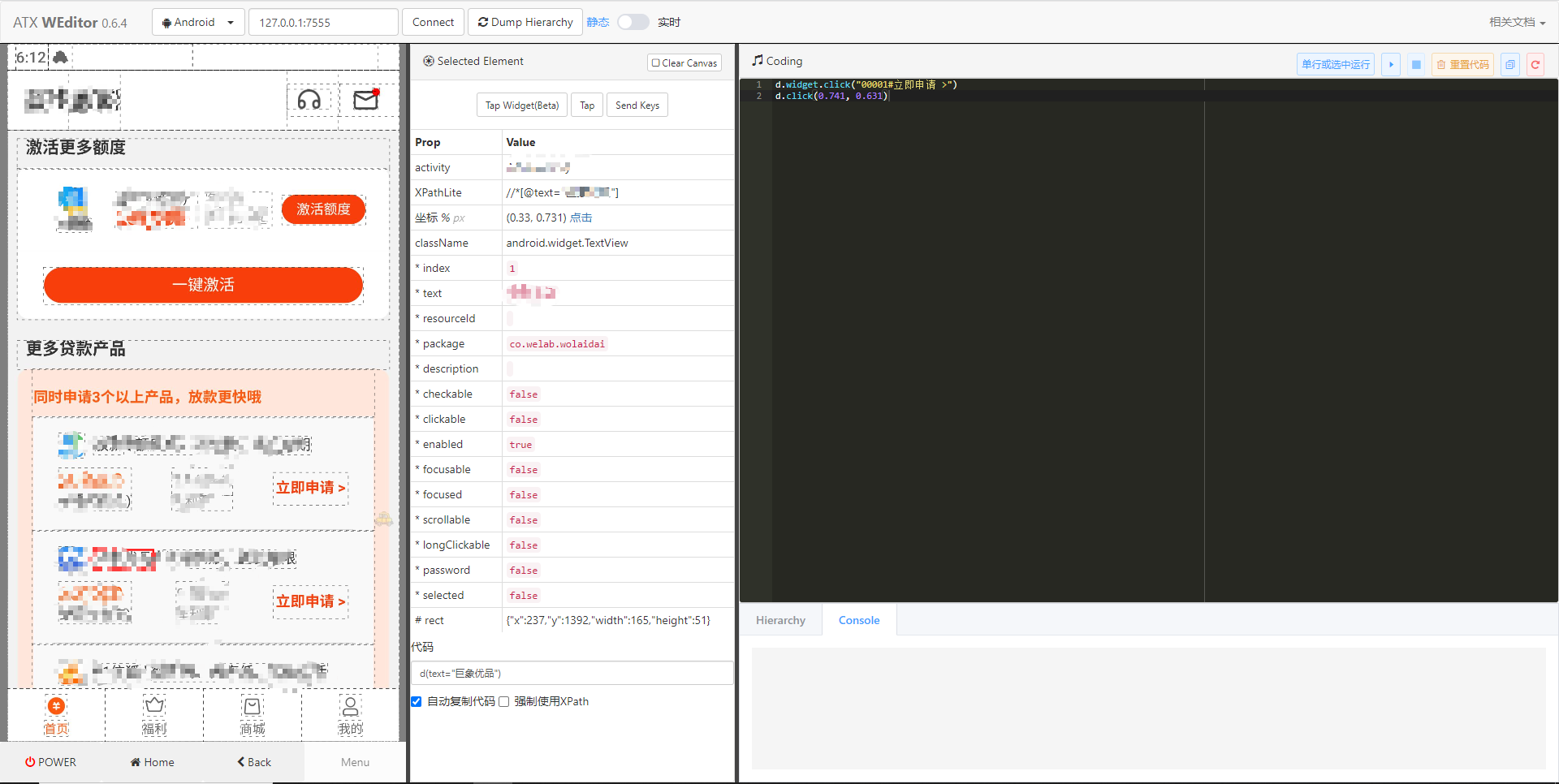Focus the device address field 127.0.0.1:7555

coord(323,22)
